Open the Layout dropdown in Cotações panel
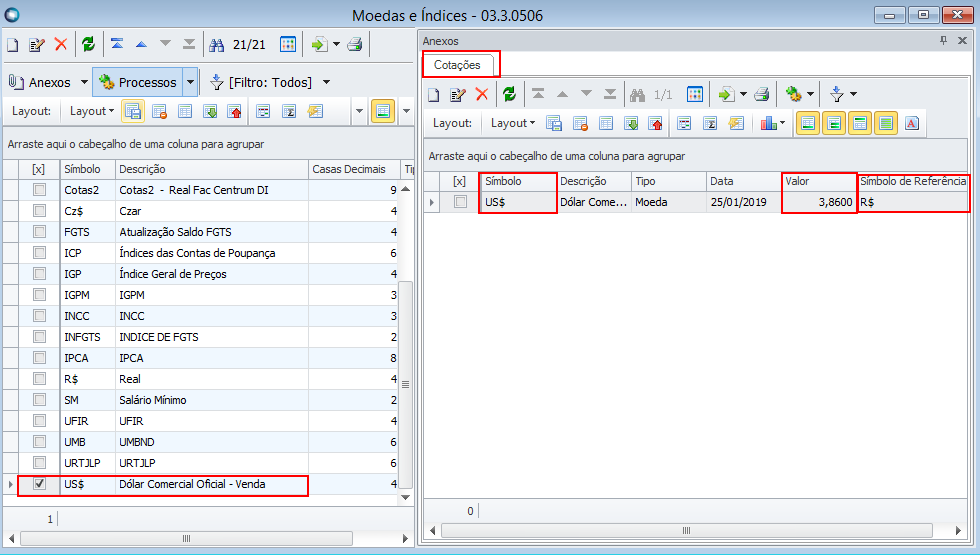This screenshot has width=980, height=555. pos(513,123)
